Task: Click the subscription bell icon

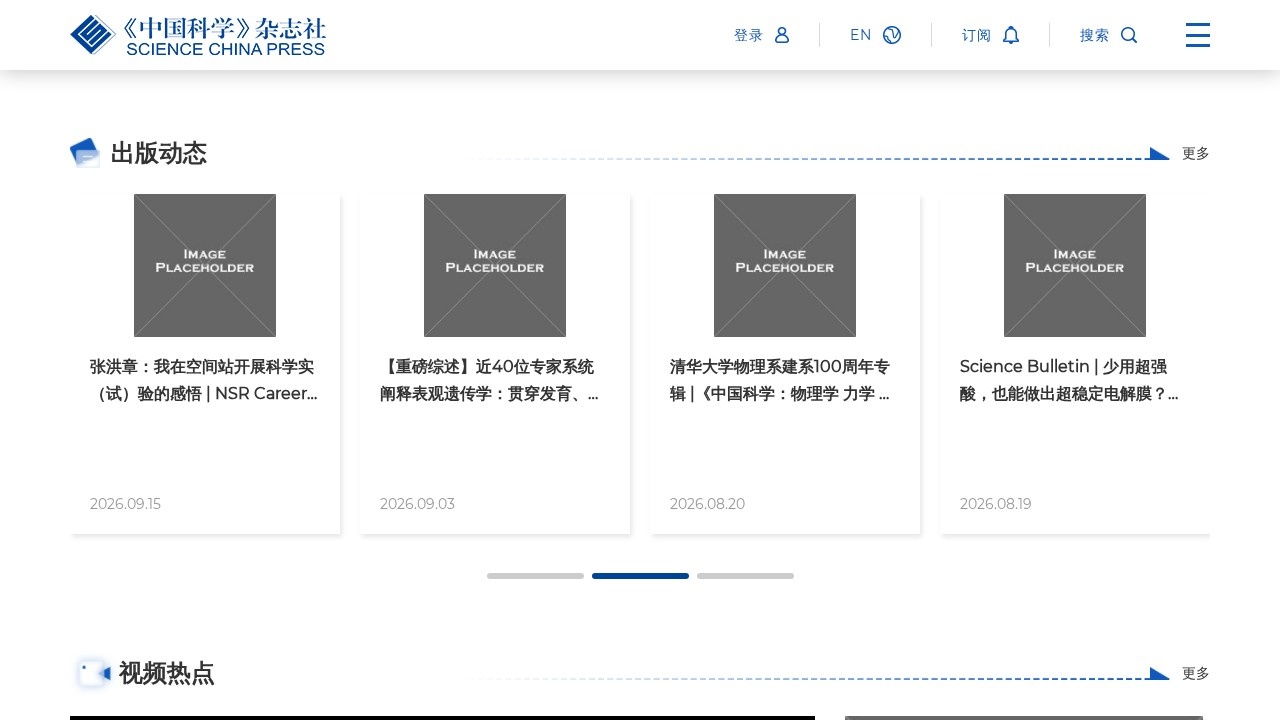Action: tap(1011, 35)
